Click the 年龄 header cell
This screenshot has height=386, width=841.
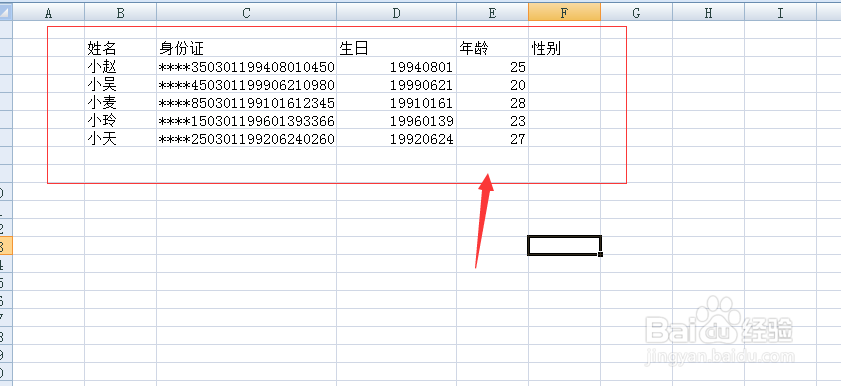click(492, 48)
